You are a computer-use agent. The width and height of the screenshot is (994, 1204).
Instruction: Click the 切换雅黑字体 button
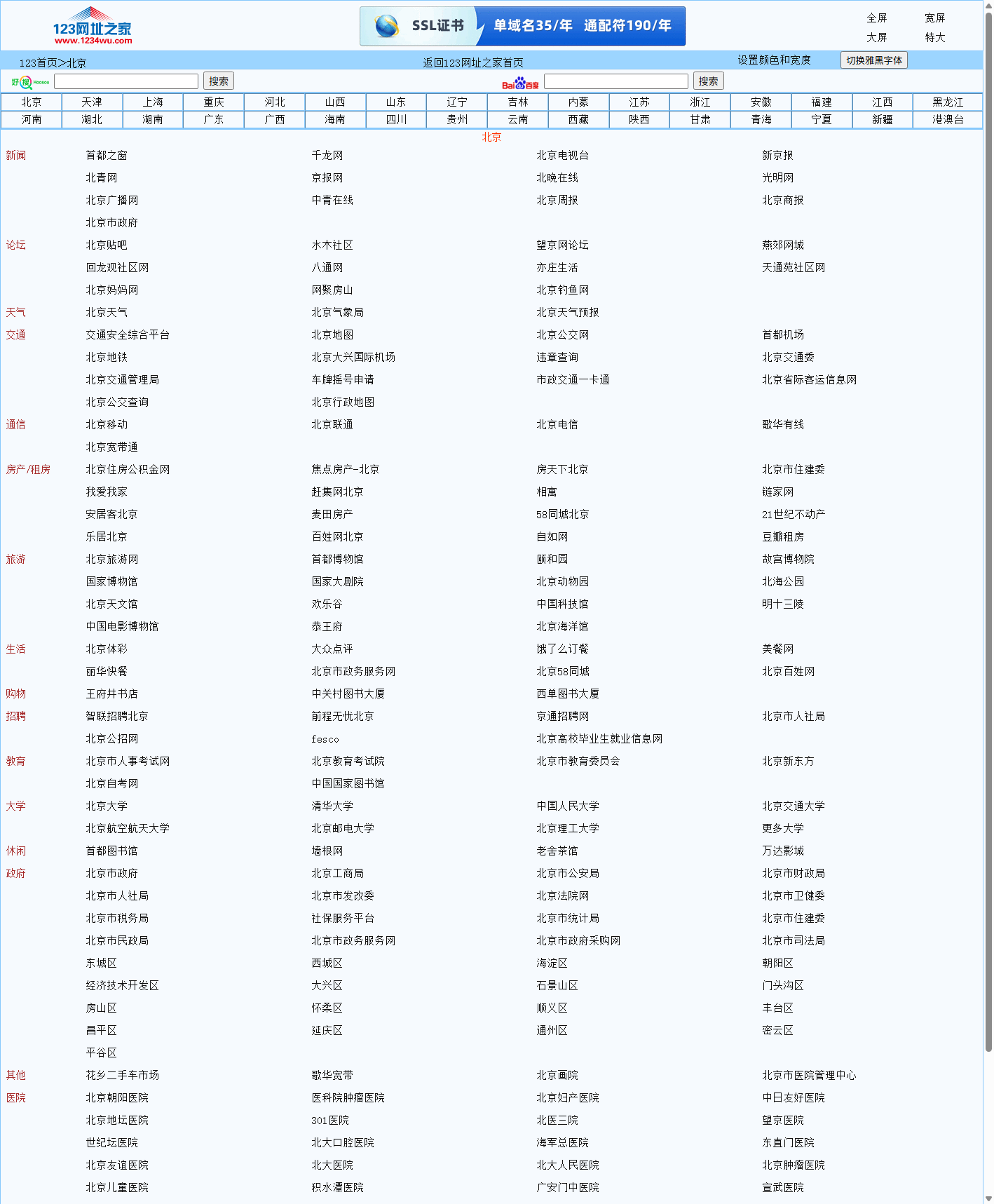click(873, 60)
